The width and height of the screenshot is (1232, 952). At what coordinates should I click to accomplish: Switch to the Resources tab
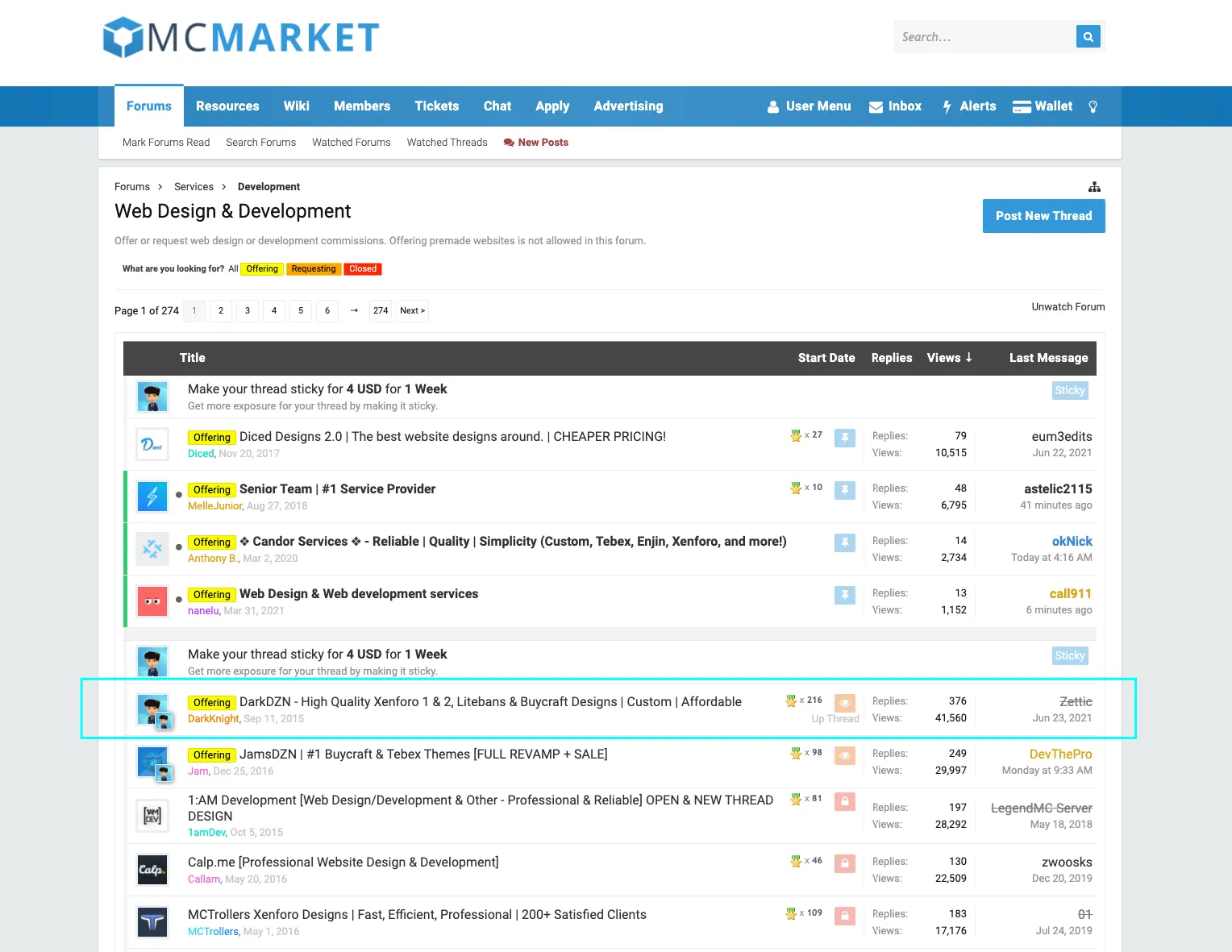coord(227,106)
